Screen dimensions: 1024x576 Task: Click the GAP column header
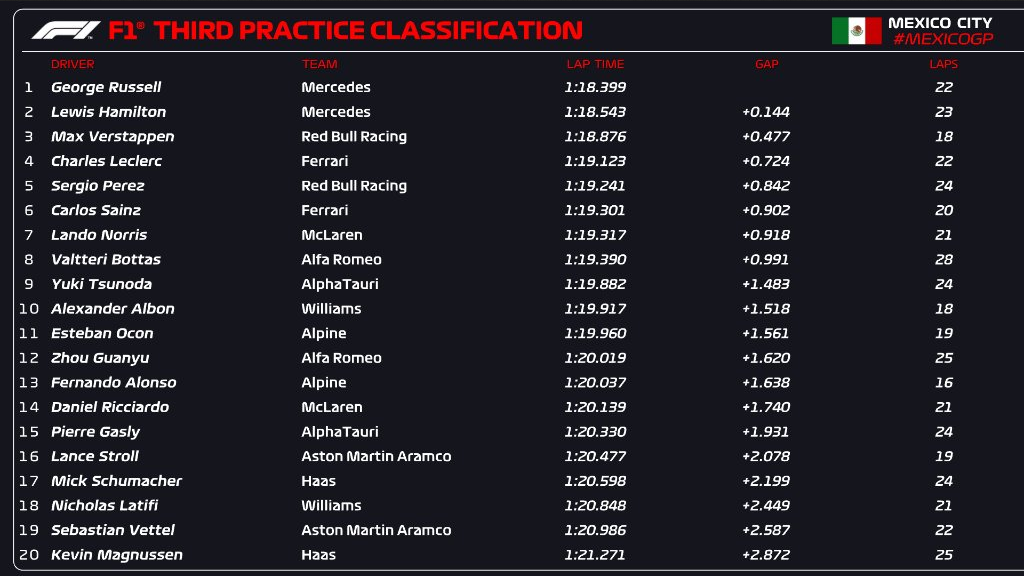click(x=766, y=64)
